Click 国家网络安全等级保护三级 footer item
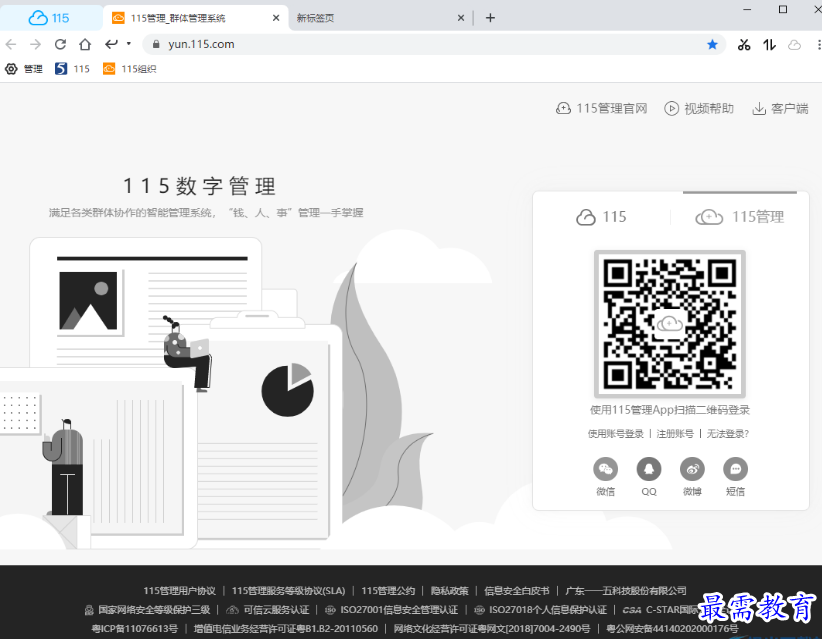822x639 pixels. [148, 610]
